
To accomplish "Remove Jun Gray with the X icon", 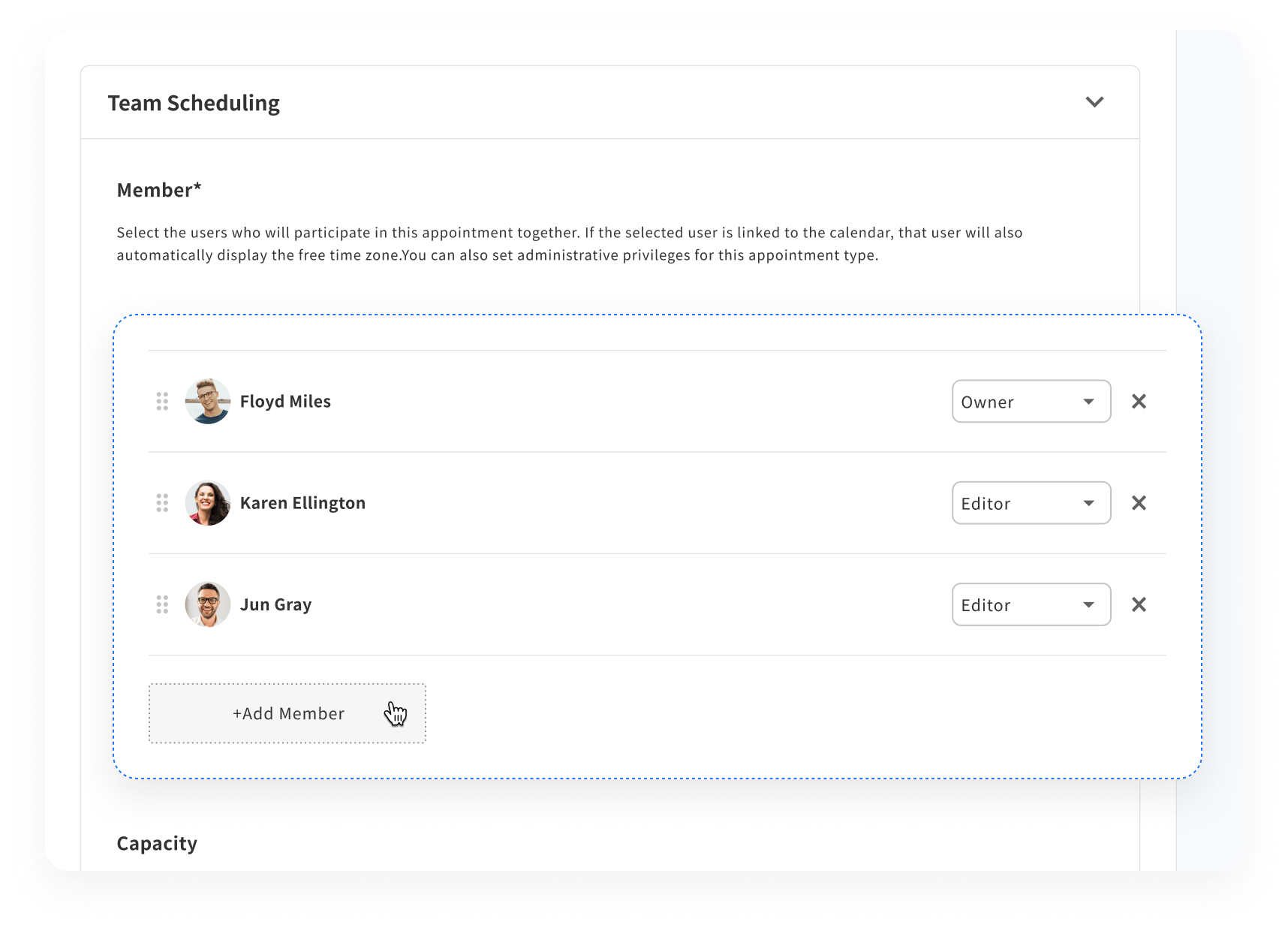I will point(1139,604).
